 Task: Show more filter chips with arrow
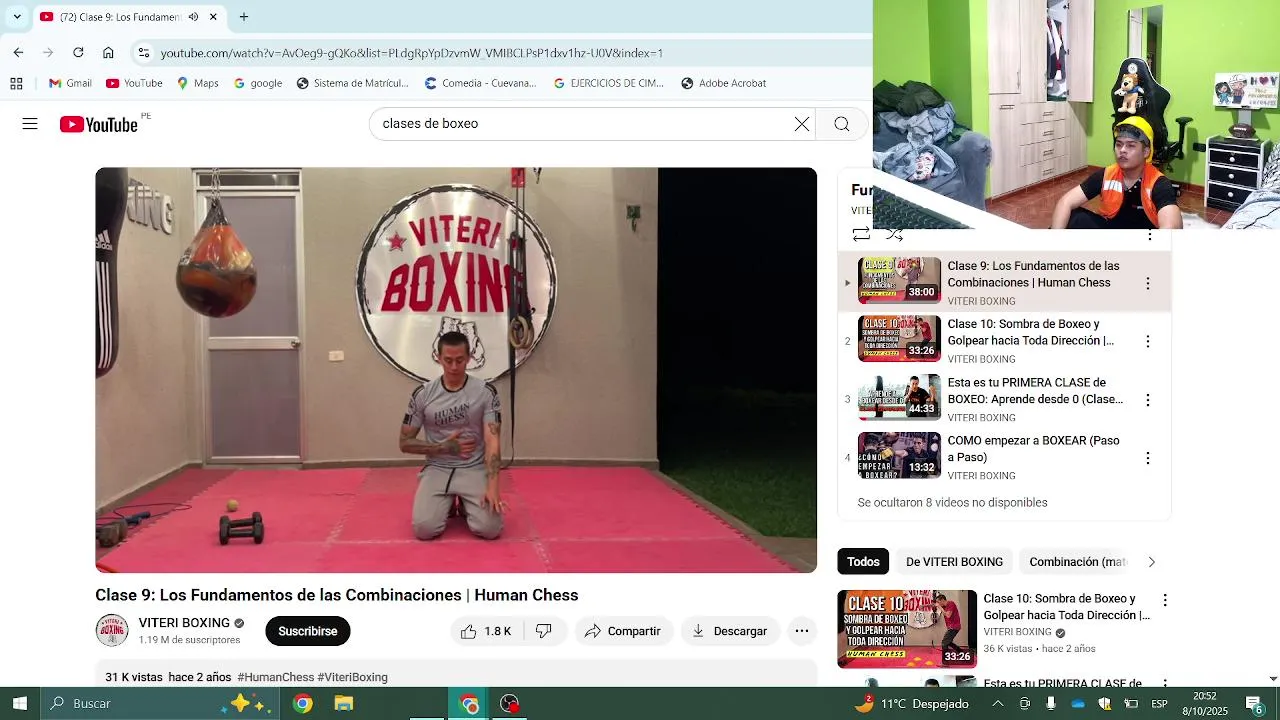[x=1151, y=562]
